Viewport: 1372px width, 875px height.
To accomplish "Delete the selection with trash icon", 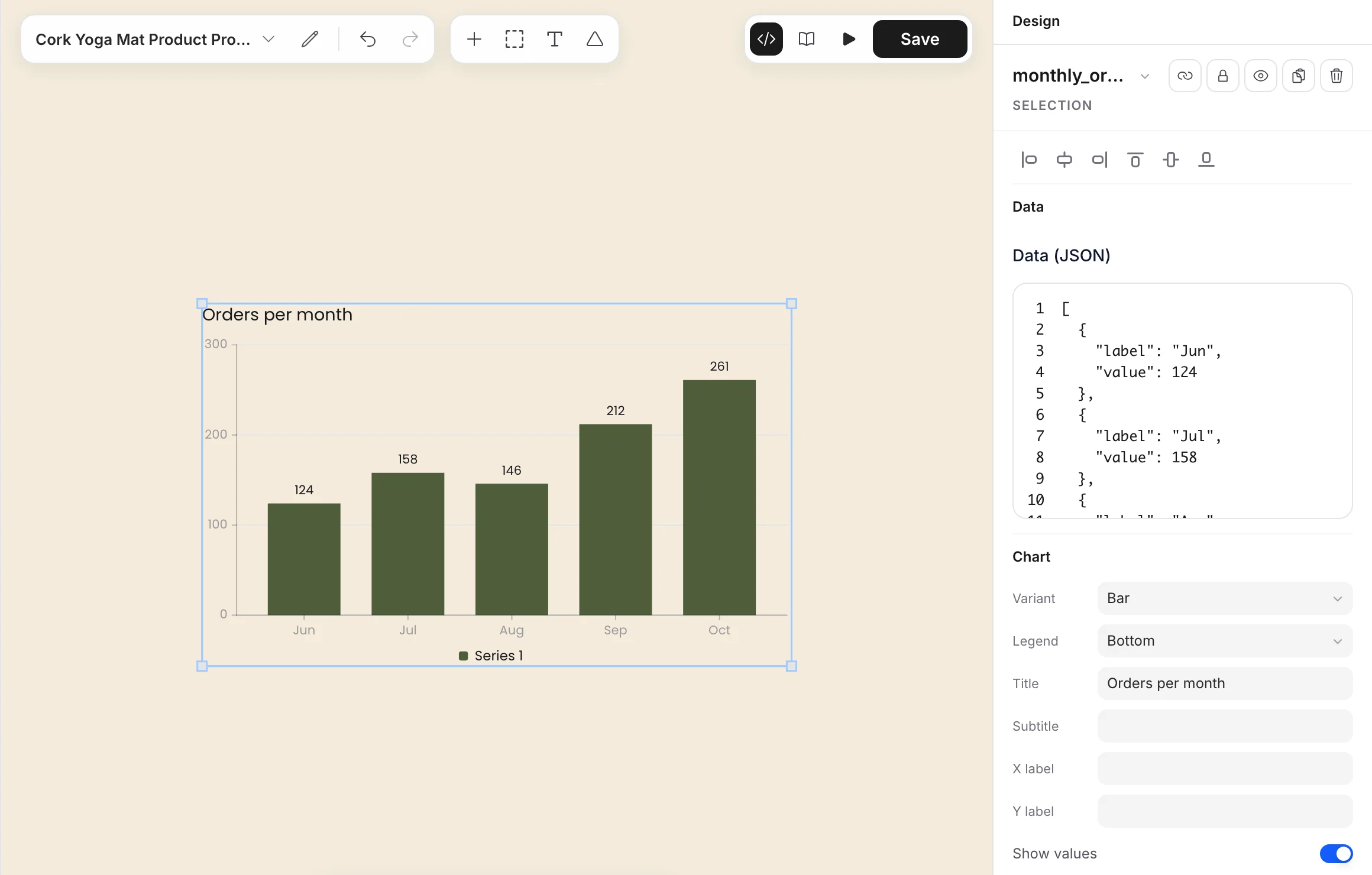I will coord(1337,76).
